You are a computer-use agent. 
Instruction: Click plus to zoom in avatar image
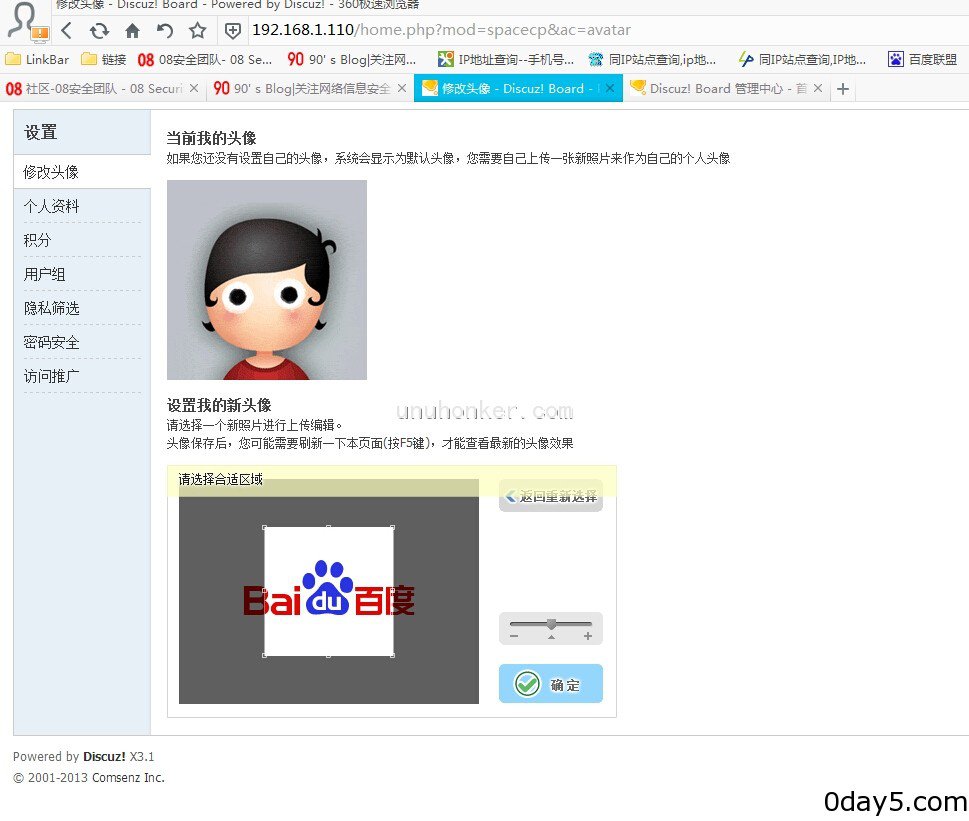coord(588,636)
